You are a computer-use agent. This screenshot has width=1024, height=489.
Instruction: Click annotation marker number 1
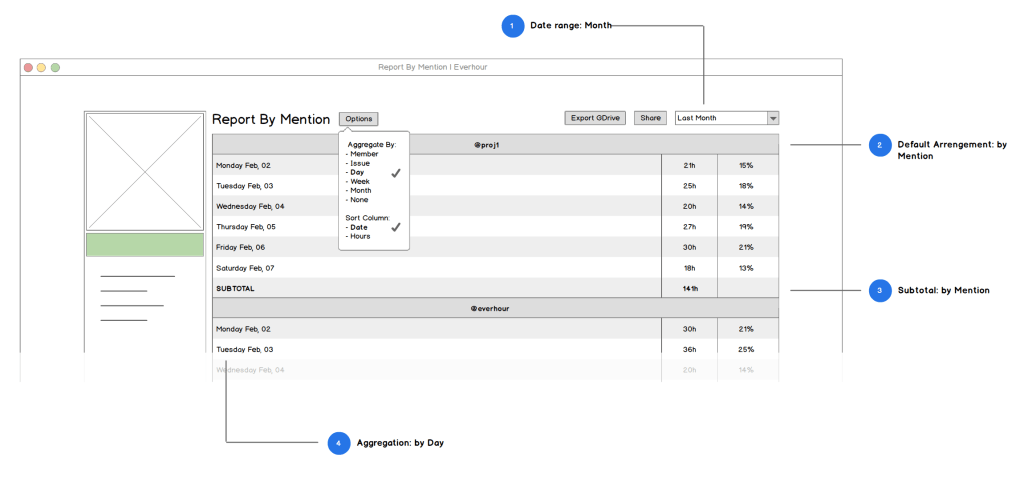(x=513, y=26)
